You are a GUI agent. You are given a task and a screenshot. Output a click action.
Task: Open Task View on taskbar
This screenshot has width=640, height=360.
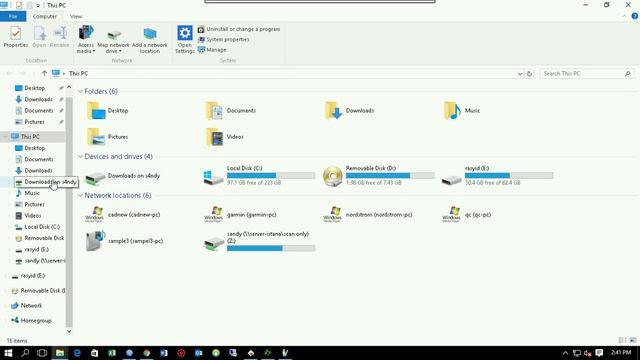tap(42, 353)
